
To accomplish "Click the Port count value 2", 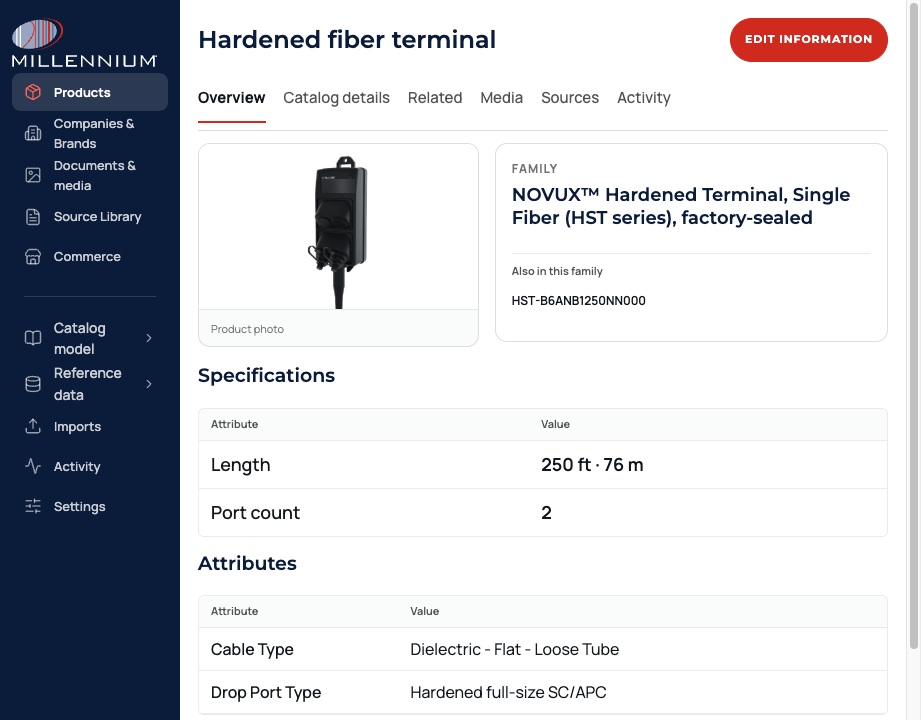I will click(x=546, y=513).
